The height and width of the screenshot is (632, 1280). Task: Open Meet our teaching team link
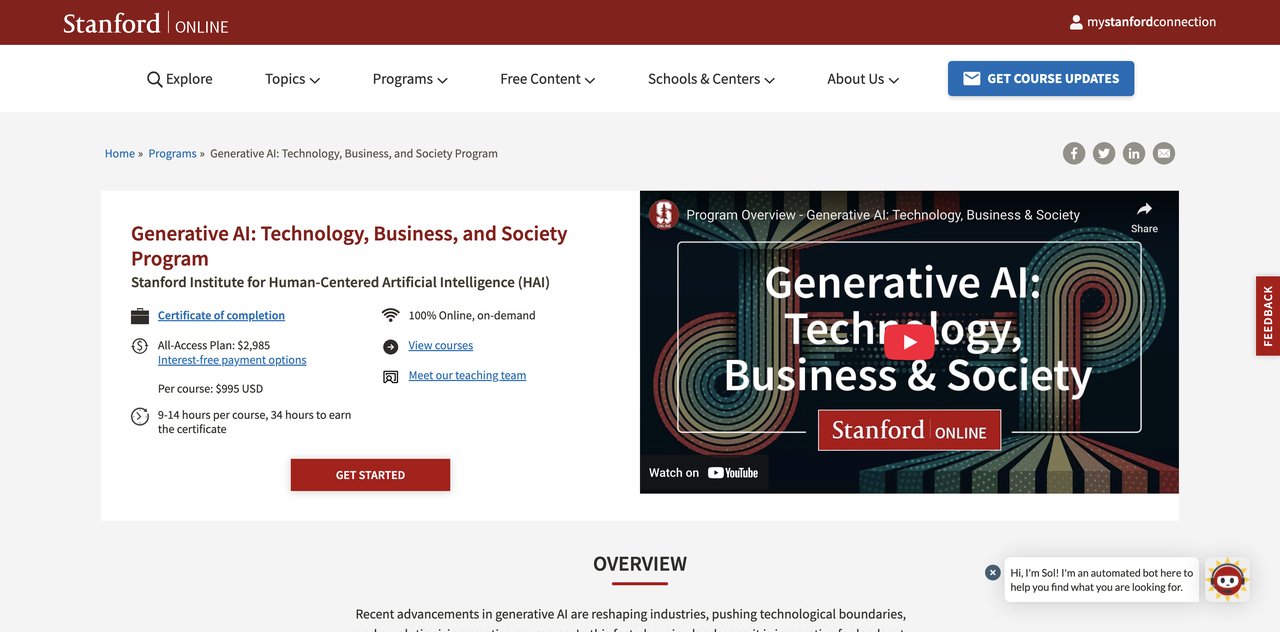(467, 375)
